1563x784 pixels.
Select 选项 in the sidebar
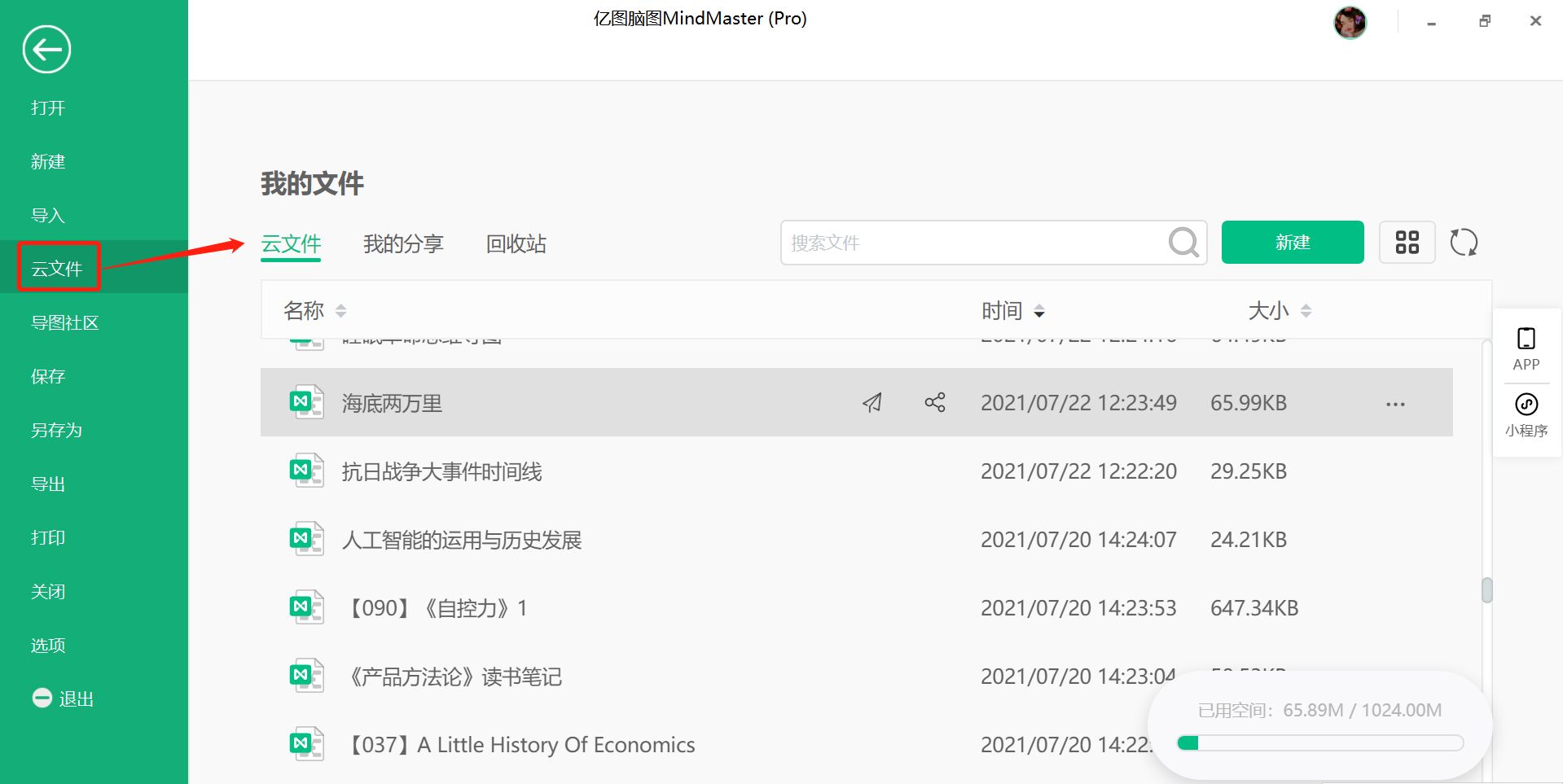48,646
